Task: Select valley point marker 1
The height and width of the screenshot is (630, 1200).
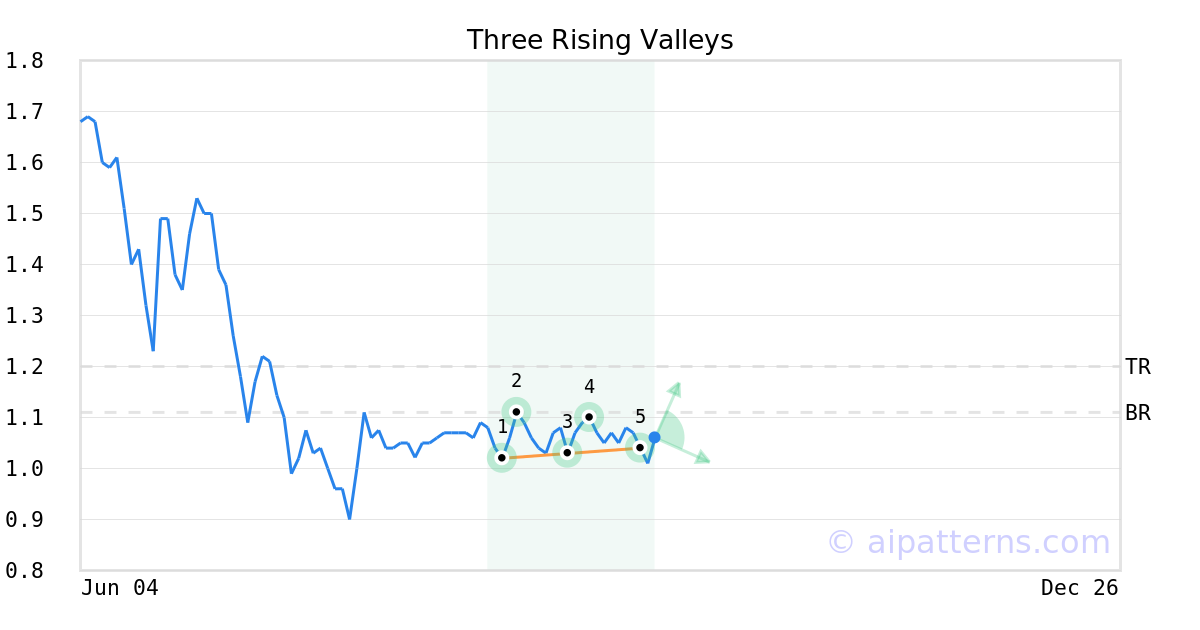Action: coord(502,457)
